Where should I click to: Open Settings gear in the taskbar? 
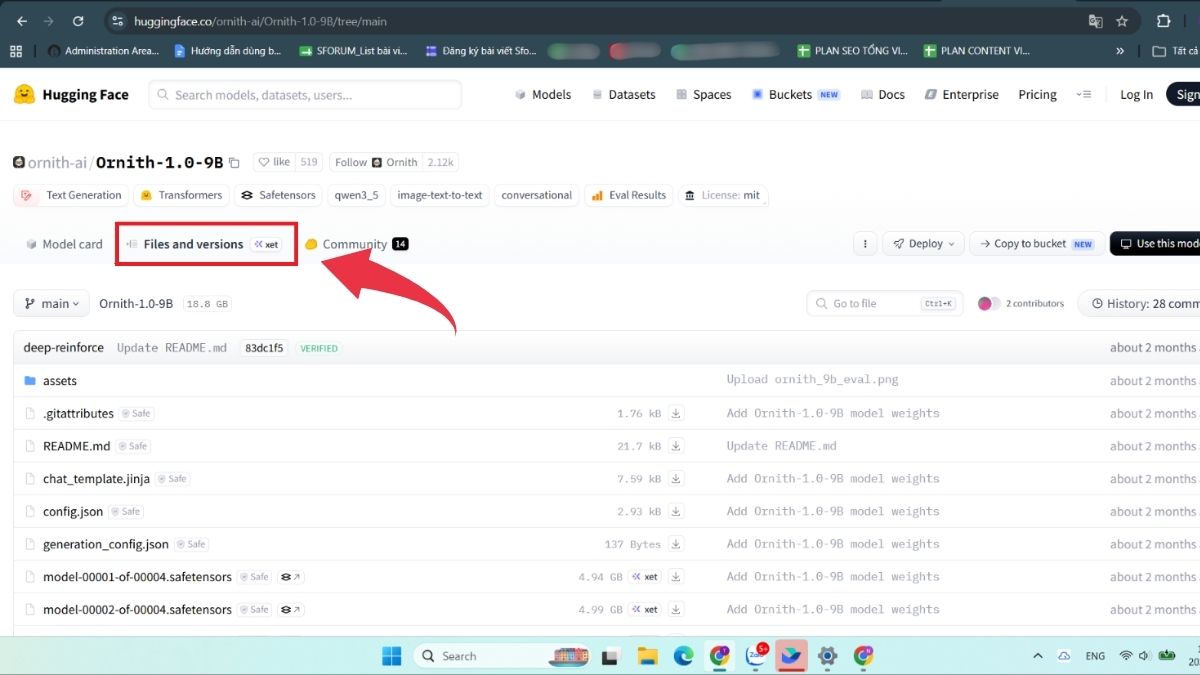827,656
